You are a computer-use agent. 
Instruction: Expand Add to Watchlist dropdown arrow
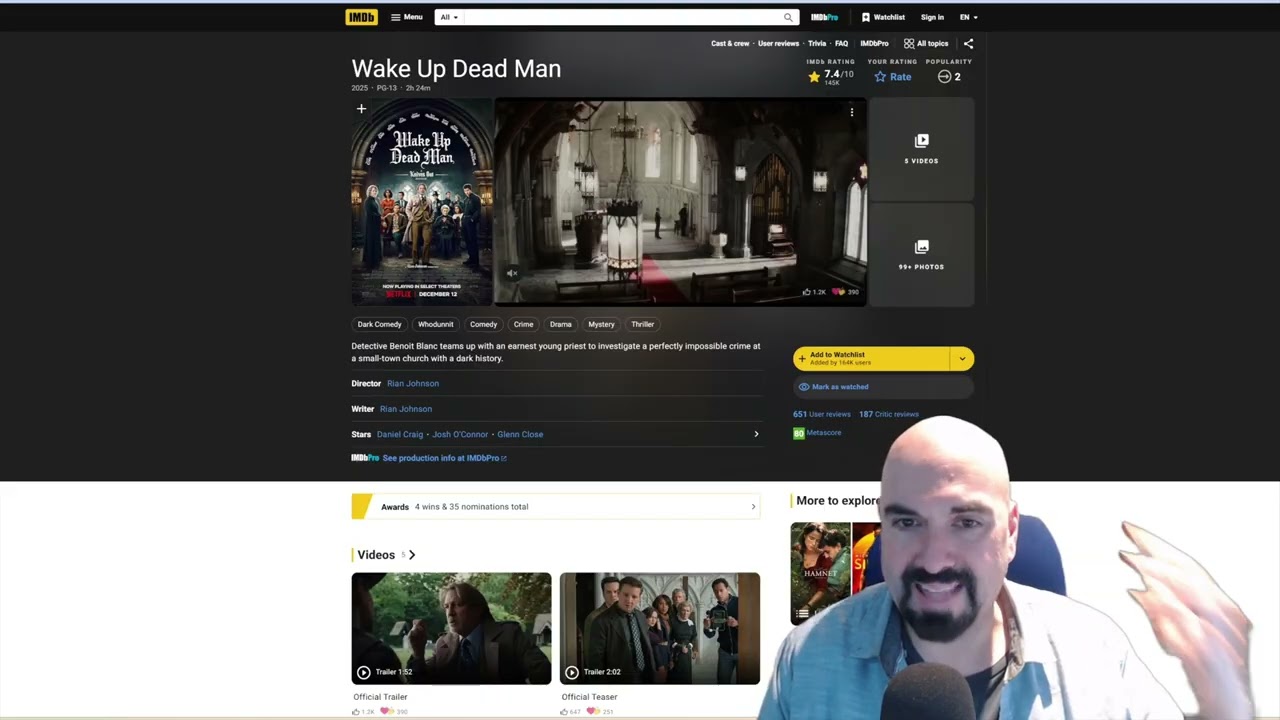(x=962, y=358)
